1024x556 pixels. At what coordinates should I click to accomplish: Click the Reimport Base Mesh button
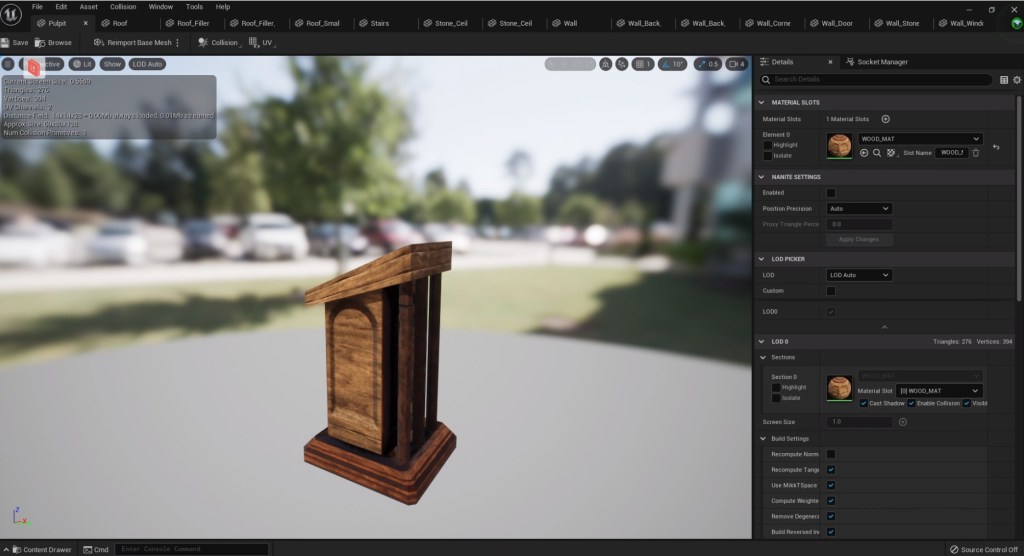132,43
